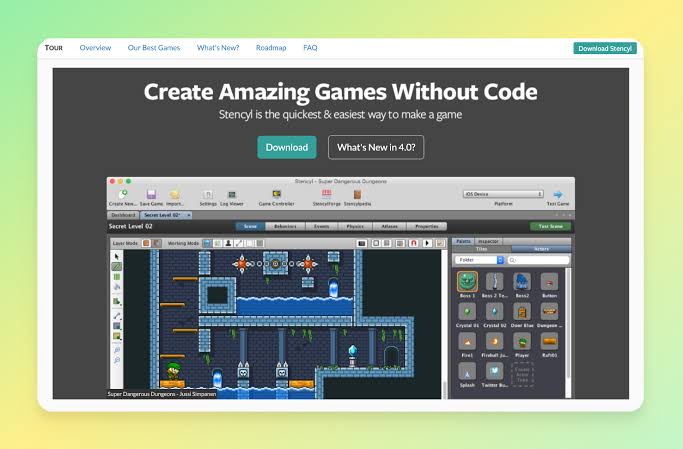Switch to the Atlases tab
683x449 pixels.
tap(389, 226)
